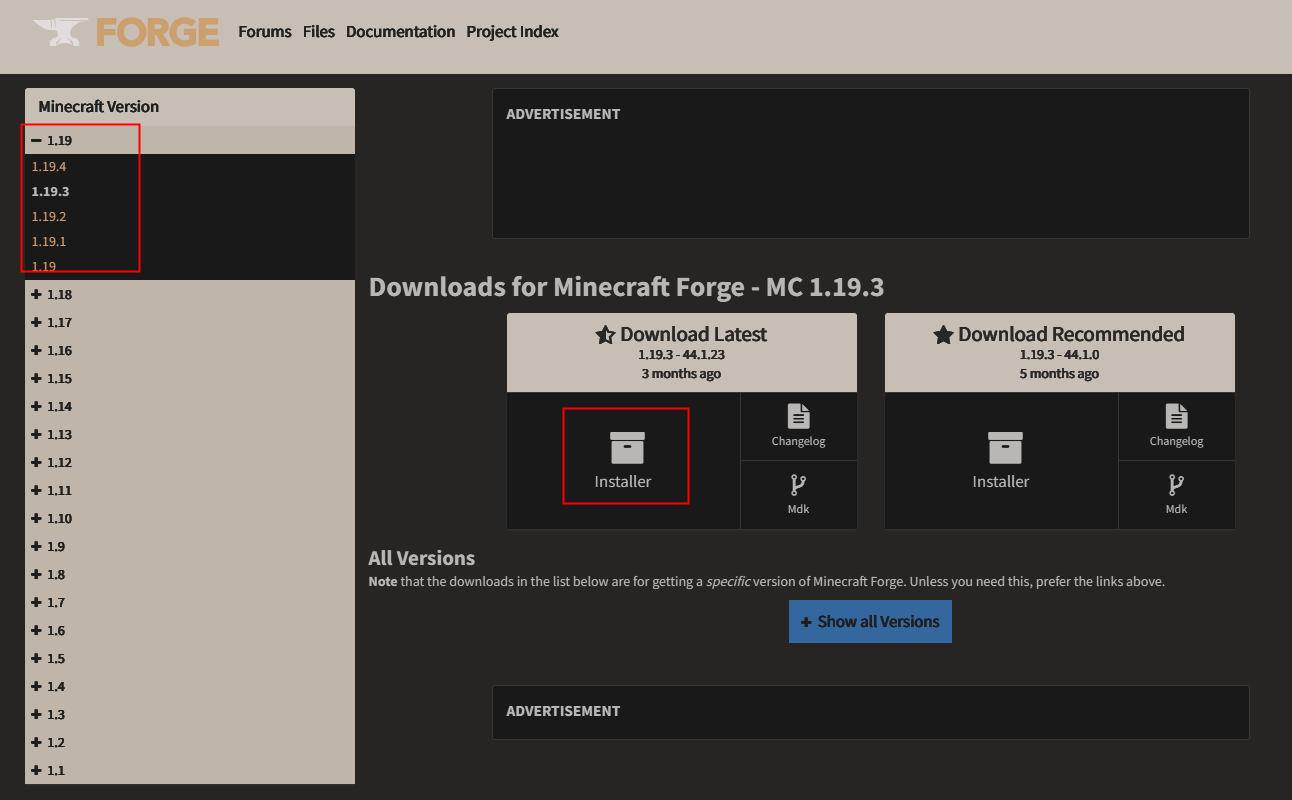Open the Project Index menu item
1292x800 pixels.
(512, 32)
